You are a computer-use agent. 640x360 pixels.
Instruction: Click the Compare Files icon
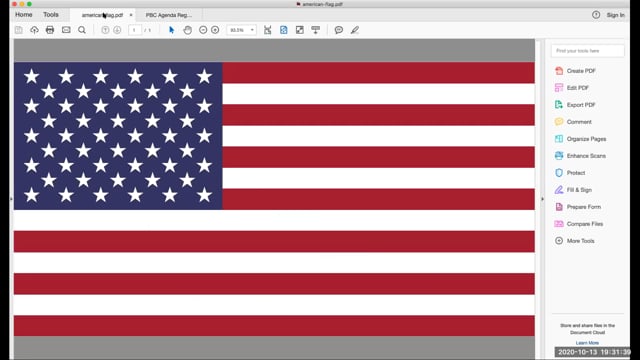click(559, 224)
